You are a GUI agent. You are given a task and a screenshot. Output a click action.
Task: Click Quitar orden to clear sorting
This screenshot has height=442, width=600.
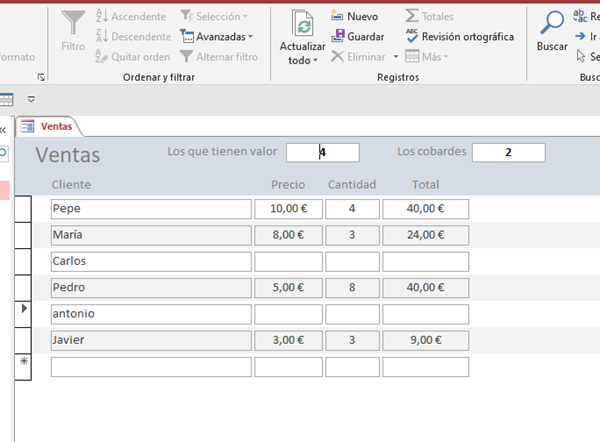click(132, 57)
